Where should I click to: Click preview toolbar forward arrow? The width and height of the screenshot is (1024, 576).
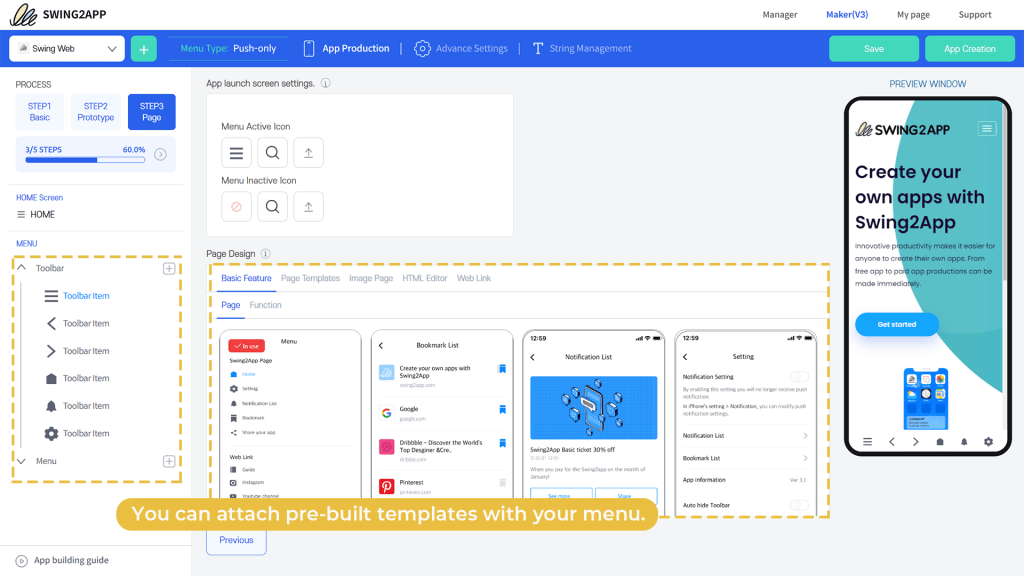click(x=916, y=442)
